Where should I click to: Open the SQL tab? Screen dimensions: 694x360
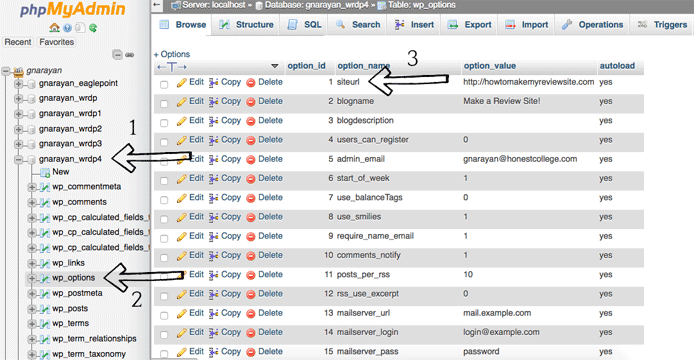305,25
